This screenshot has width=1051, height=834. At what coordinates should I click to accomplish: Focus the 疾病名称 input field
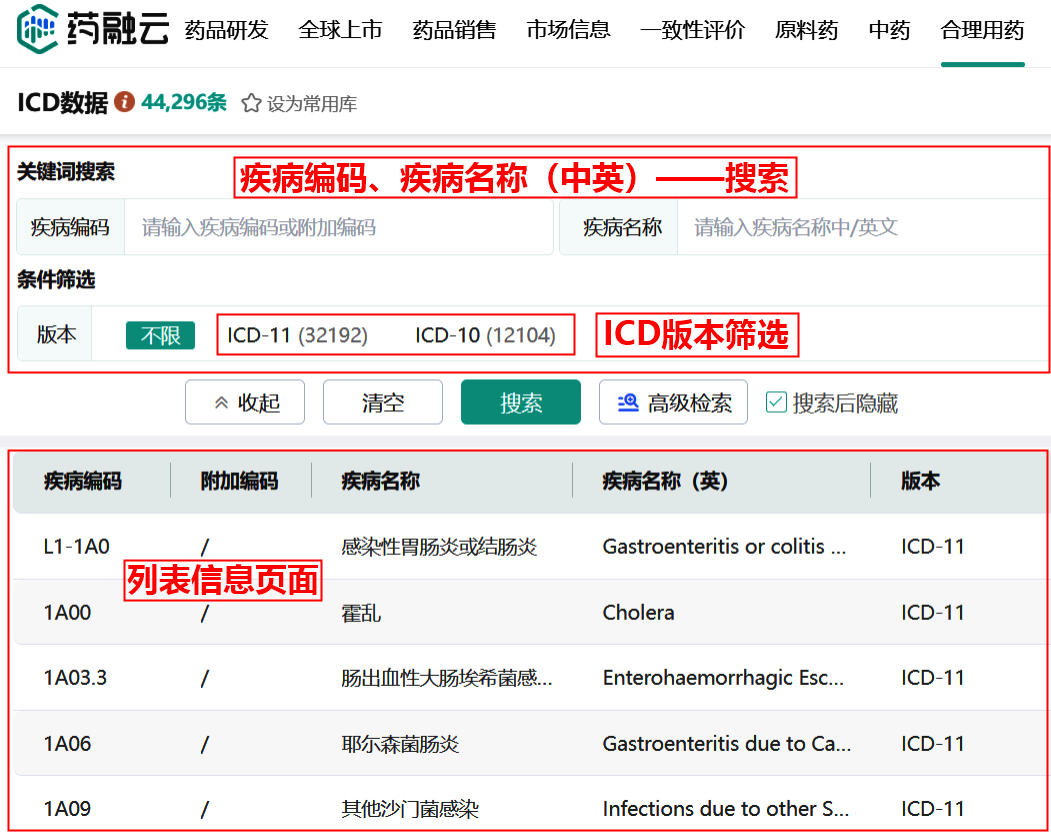pyautogui.click(x=860, y=227)
